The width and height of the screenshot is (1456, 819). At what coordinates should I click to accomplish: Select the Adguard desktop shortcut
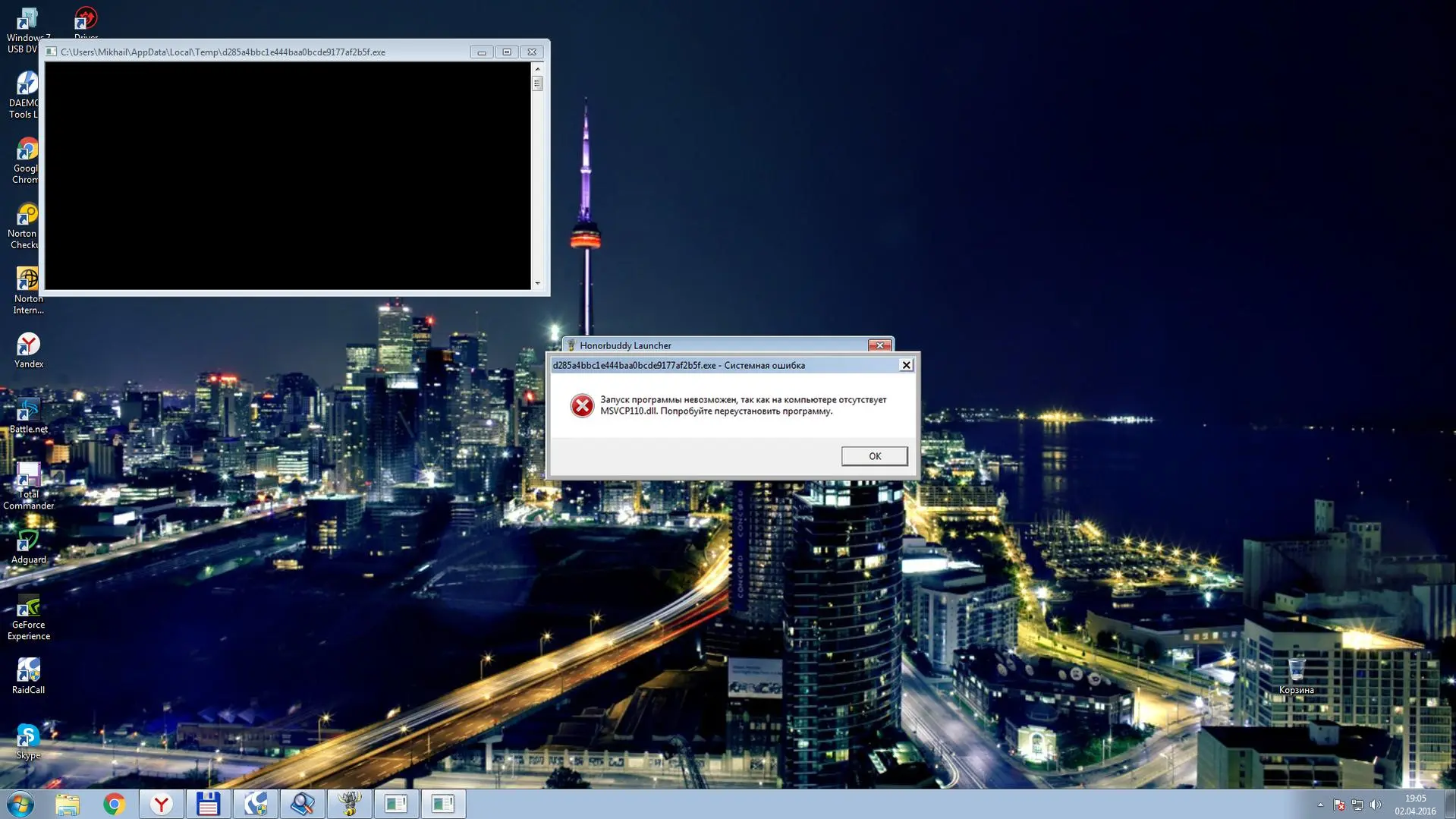(x=28, y=546)
